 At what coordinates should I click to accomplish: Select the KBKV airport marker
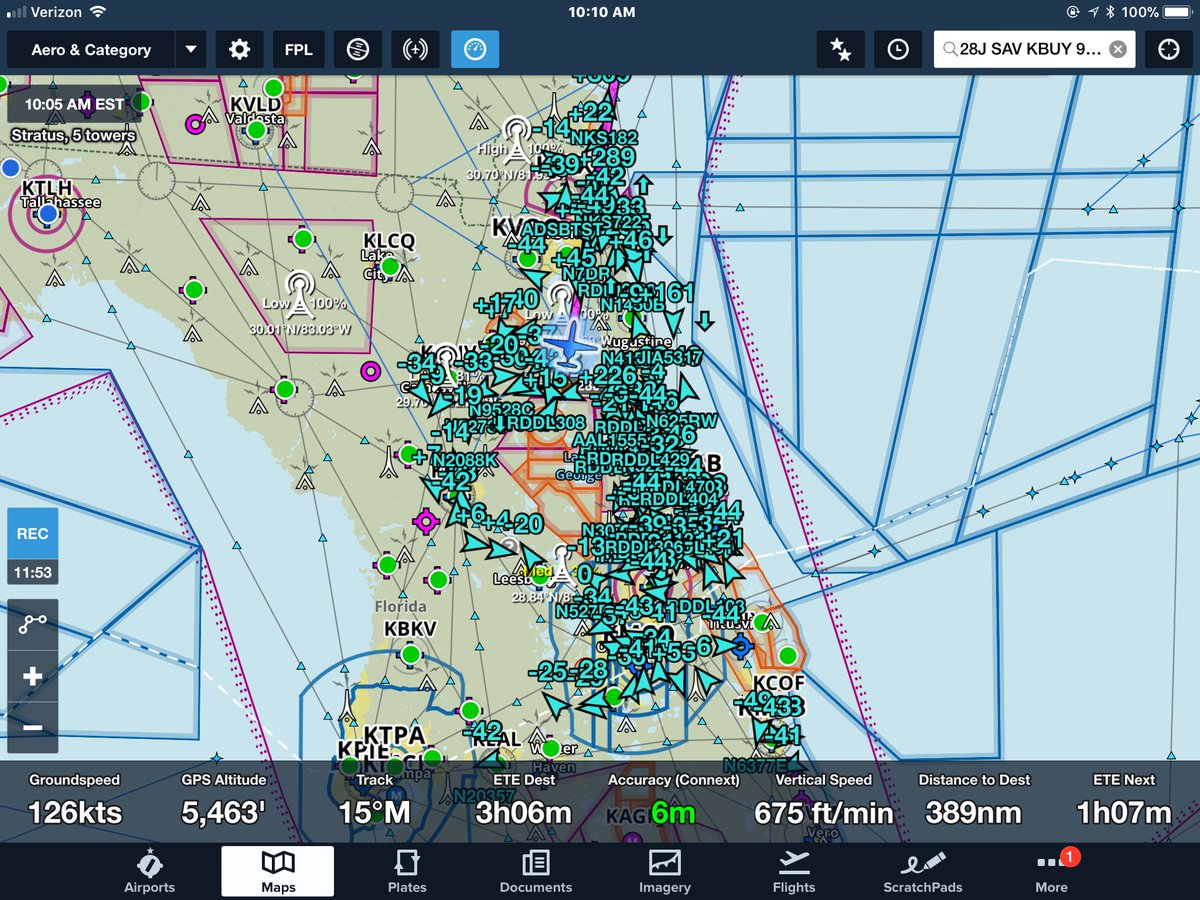(x=410, y=654)
